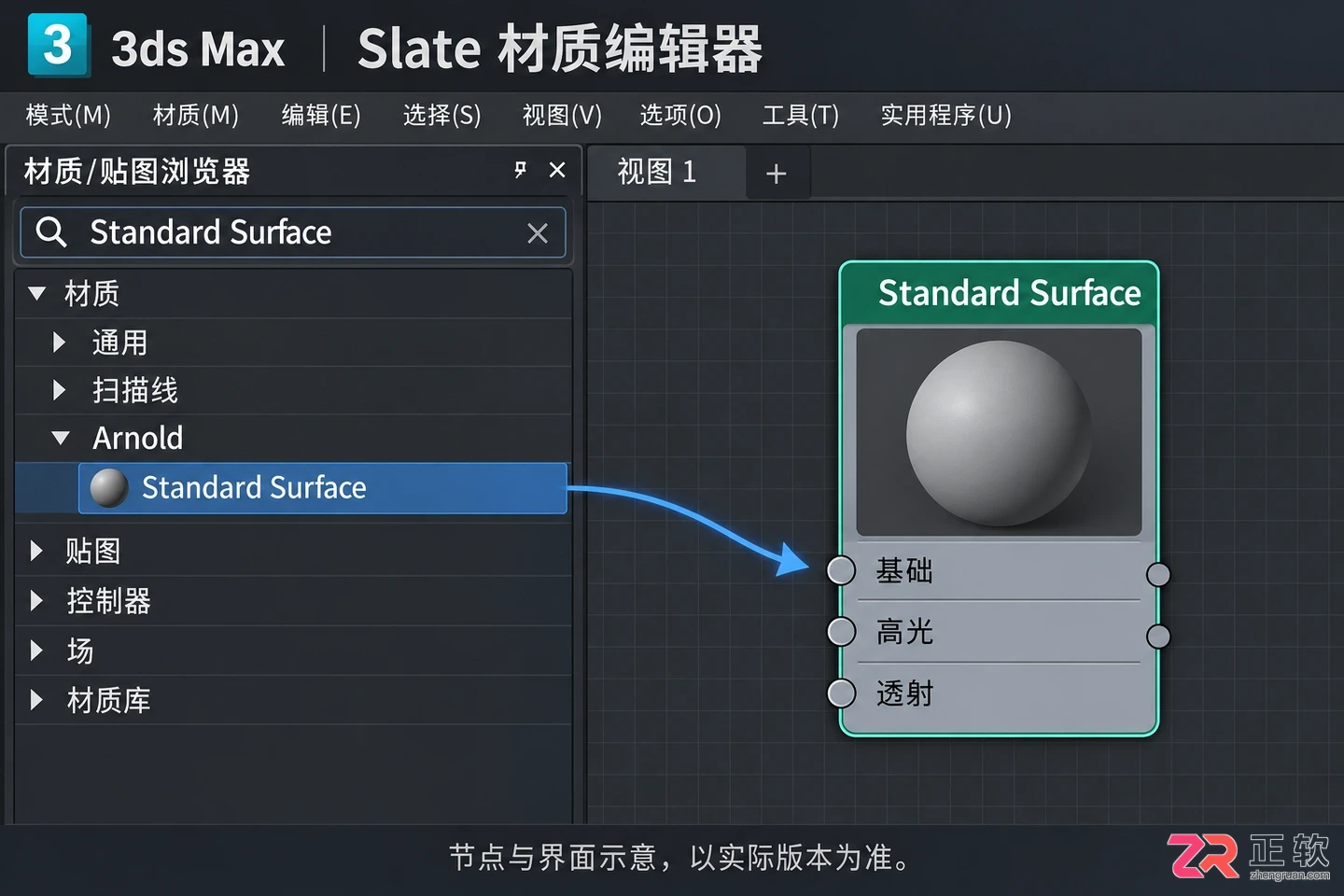Image resolution: width=1344 pixels, height=896 pixels.
Task: Click the search magnifier icon
Action: [x=50, y=231]
